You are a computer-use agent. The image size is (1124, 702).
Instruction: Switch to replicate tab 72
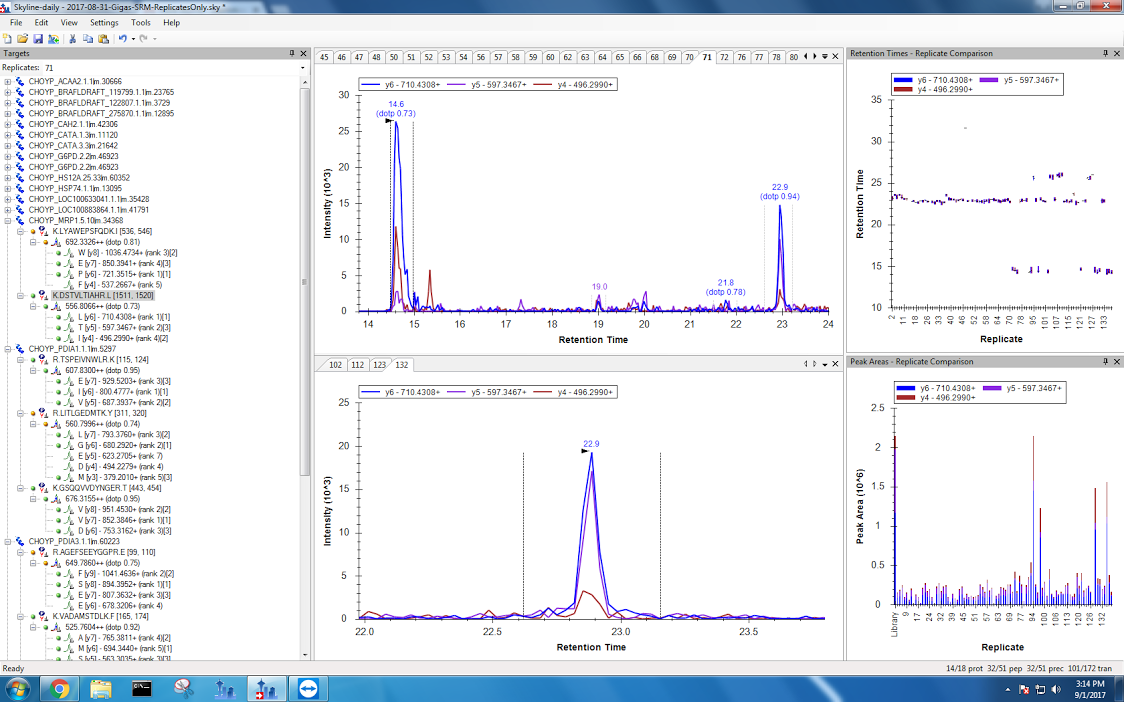(x=724, y=57)
